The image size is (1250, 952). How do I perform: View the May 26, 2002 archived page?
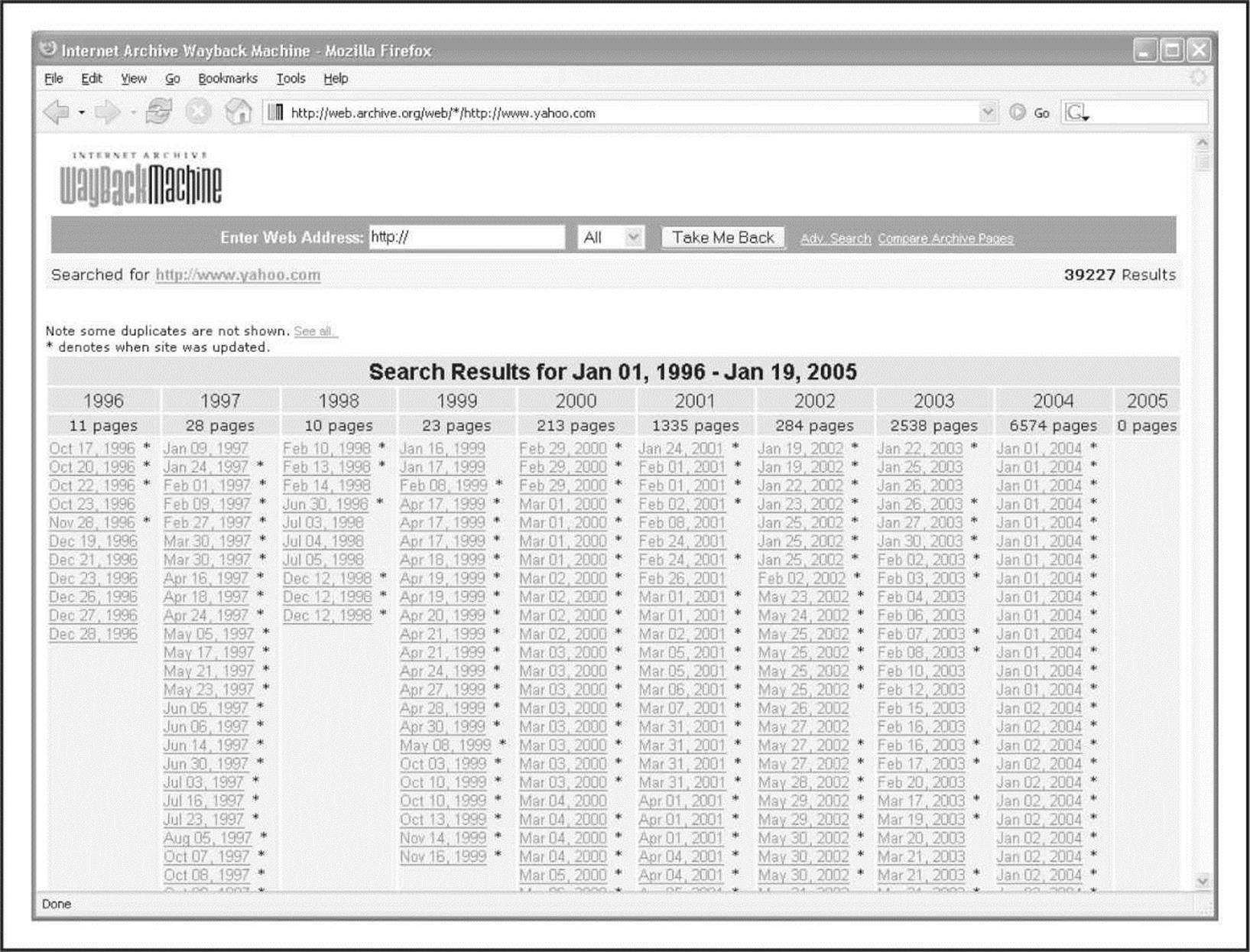click(804, 708)
